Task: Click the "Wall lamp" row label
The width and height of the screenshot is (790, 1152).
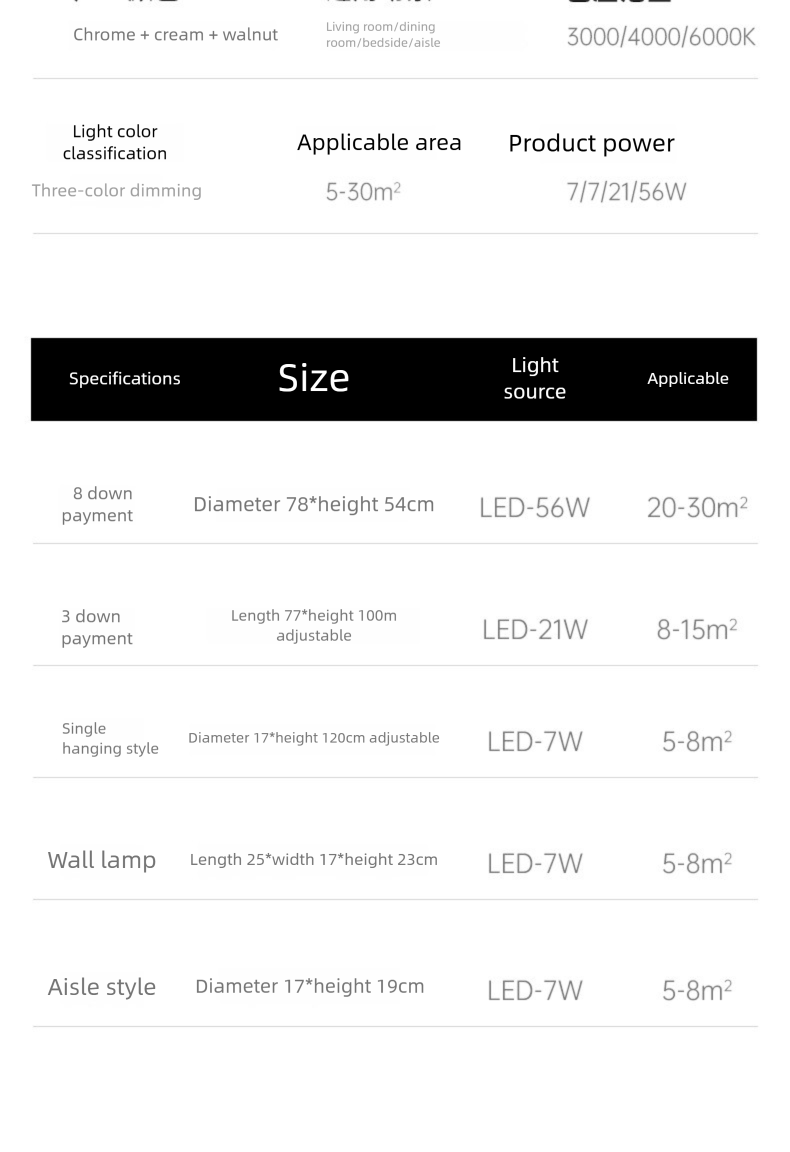Action: 102,860
